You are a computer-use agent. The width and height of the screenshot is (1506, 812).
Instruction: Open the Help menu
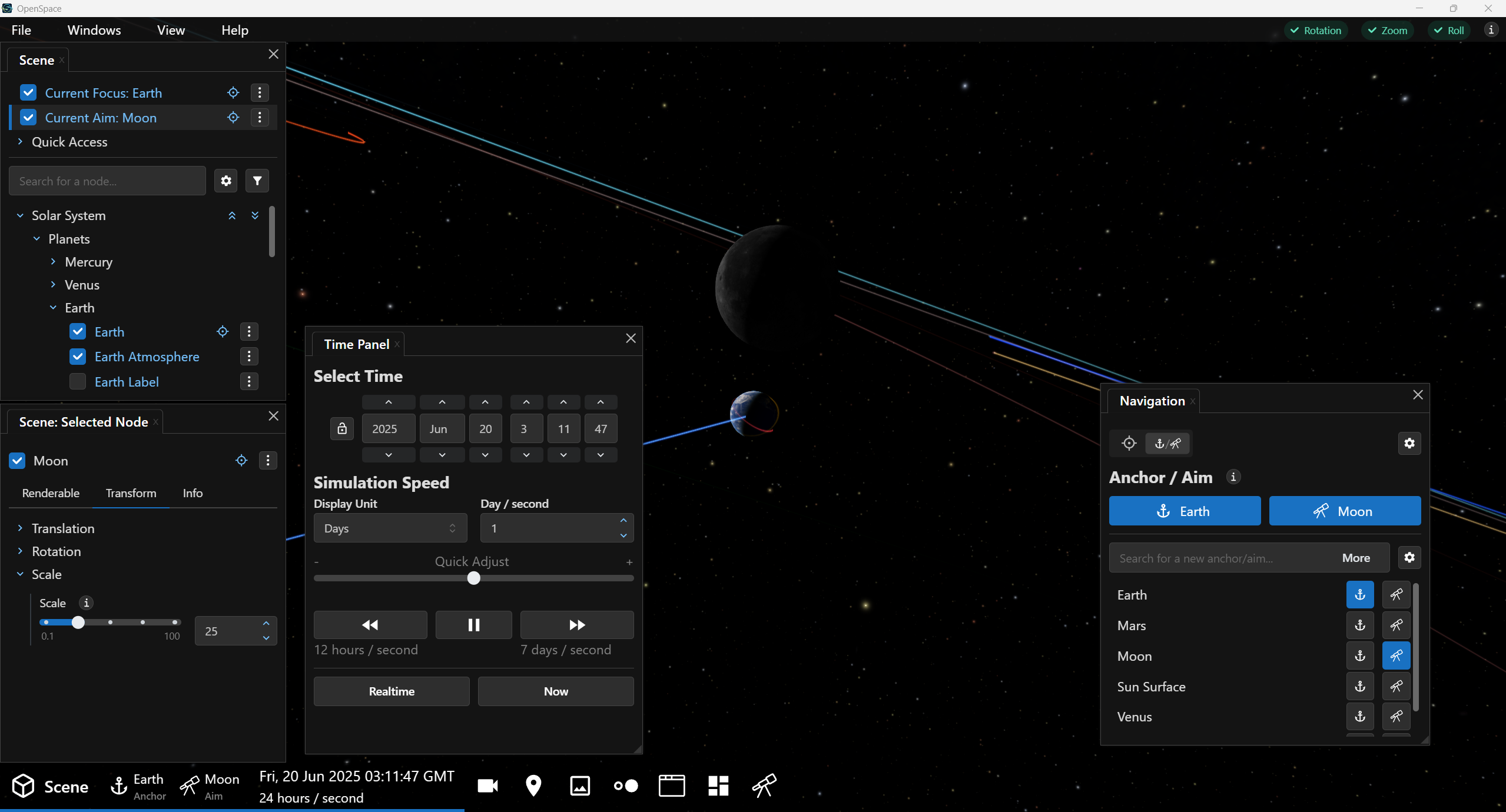[235, 30]
